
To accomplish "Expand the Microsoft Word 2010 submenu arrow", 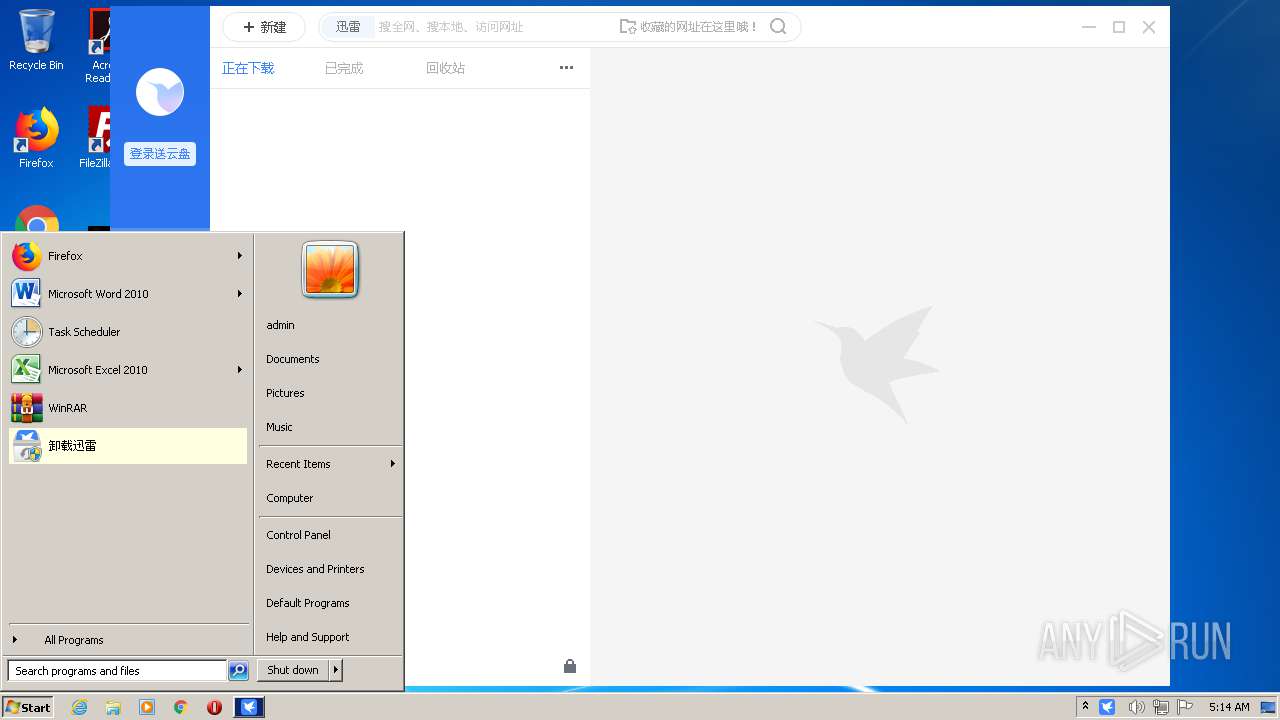I will click(x=240, y=294).
